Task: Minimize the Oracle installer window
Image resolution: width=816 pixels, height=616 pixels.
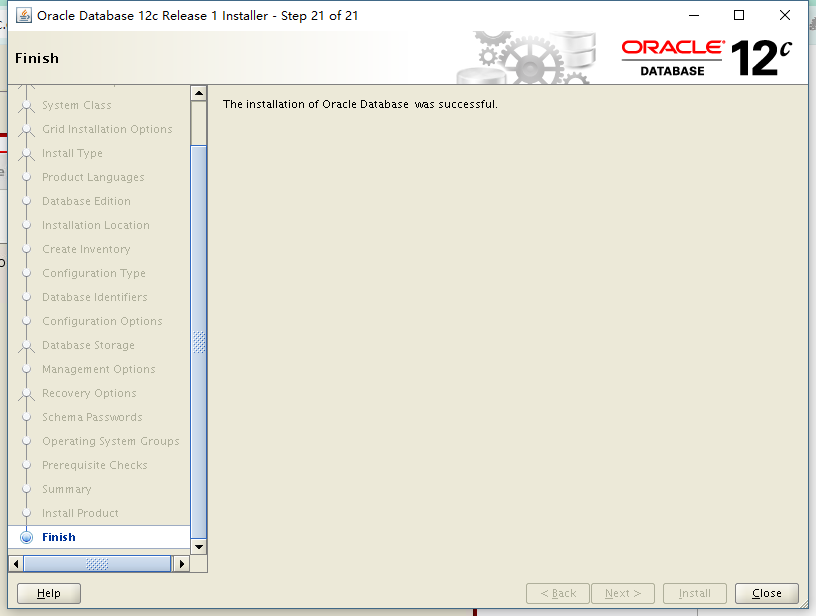Action: click(x=694, y=16)
